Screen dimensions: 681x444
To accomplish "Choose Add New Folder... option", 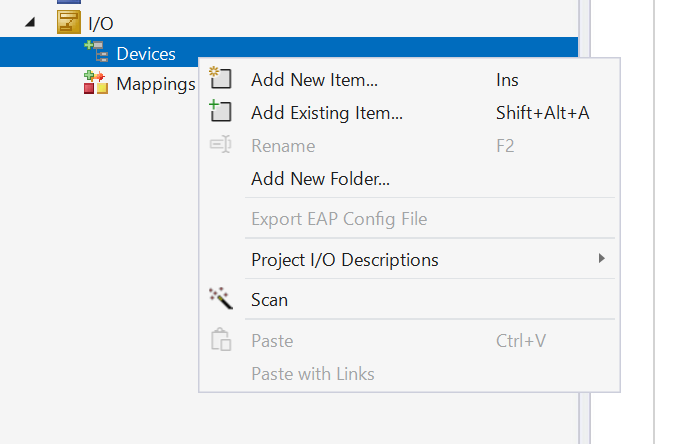I will tap(320, 179).
